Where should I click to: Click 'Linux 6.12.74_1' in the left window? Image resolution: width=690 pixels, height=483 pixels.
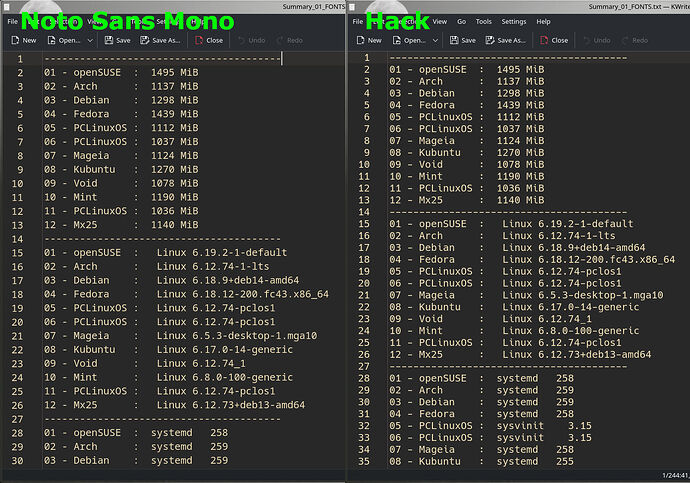pos(201,363)
